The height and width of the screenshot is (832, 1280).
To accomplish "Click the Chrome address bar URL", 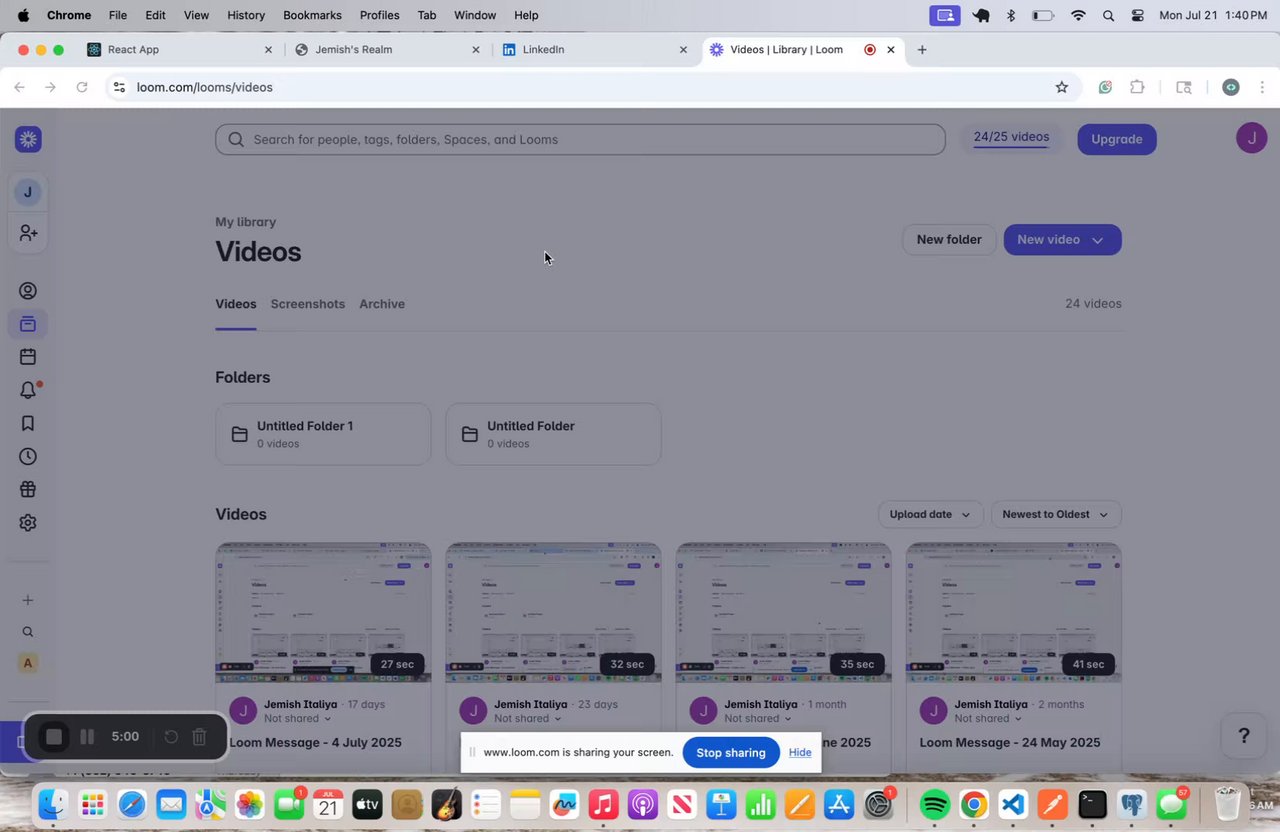I will click(205, 87).
